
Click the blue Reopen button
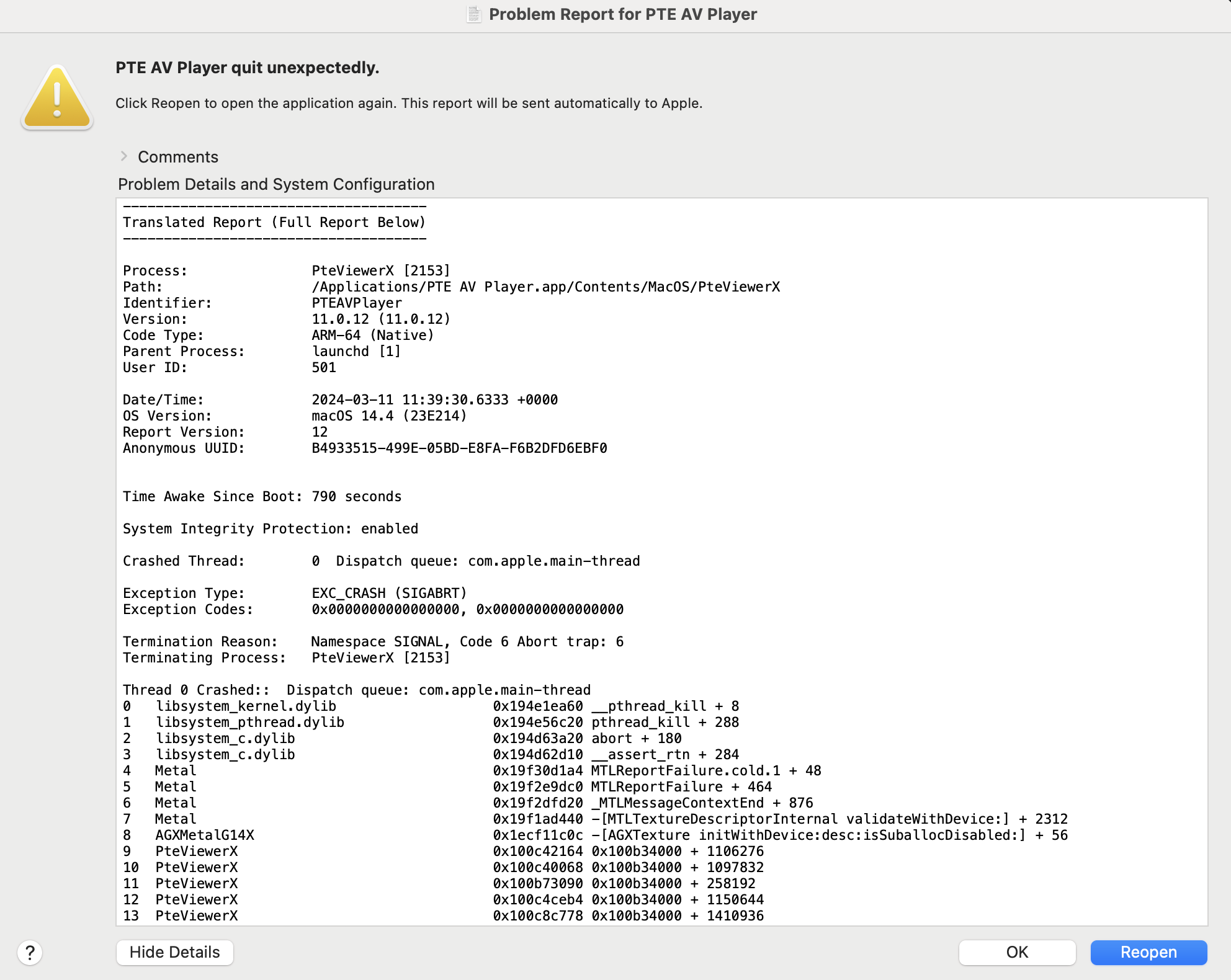click(x=1148, y=952)
